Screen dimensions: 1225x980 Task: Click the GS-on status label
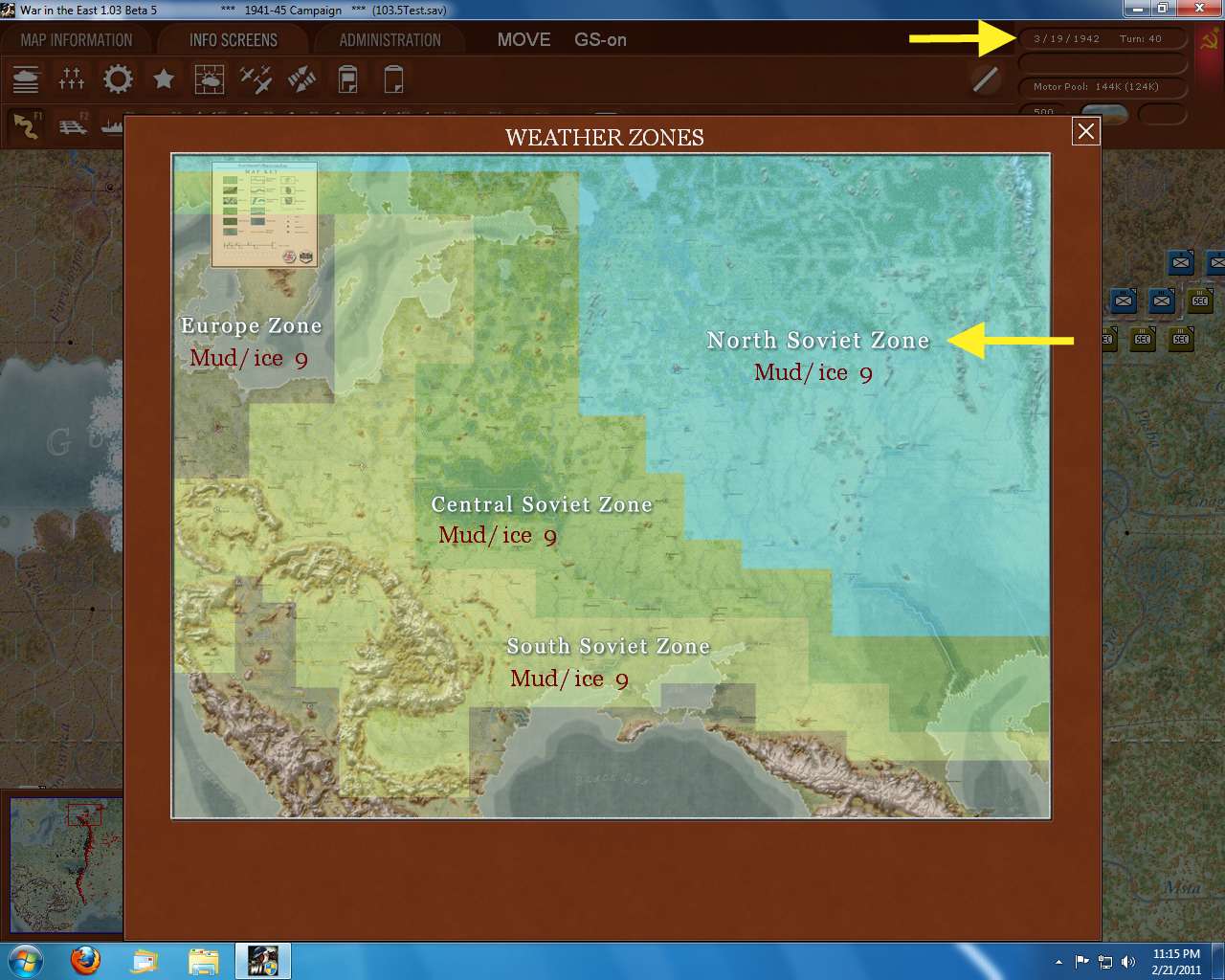point(600,40)
